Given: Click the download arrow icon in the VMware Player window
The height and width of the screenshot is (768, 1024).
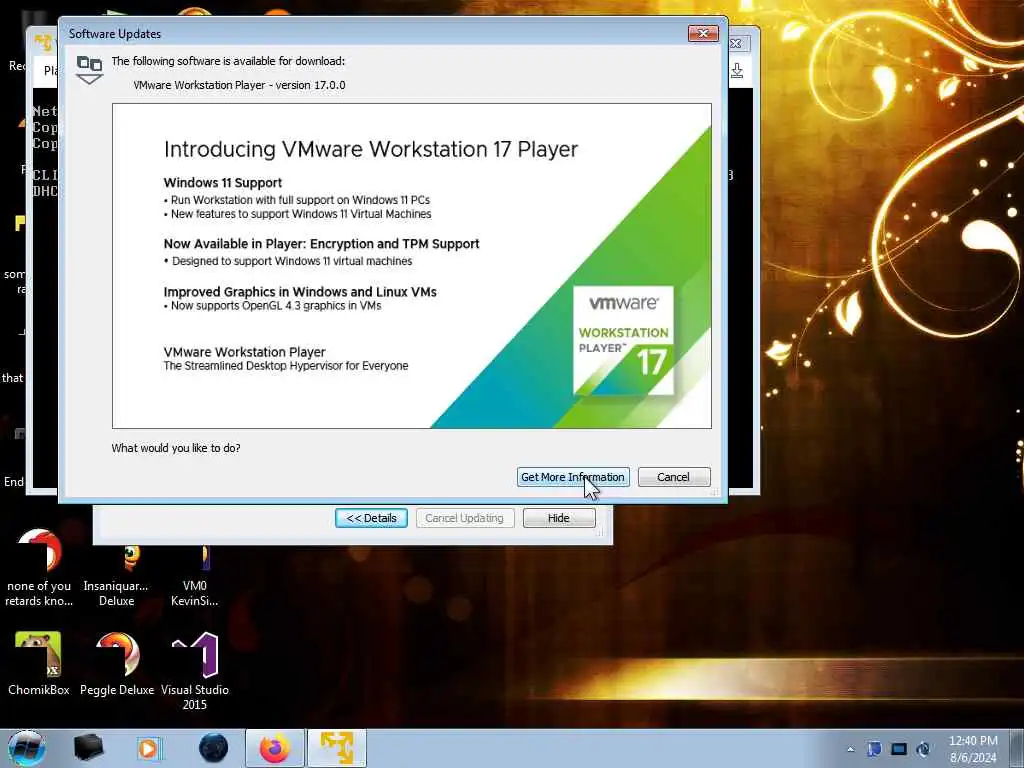Looking at the screenshot, I should pyautogui.click(x=737, y=70).
